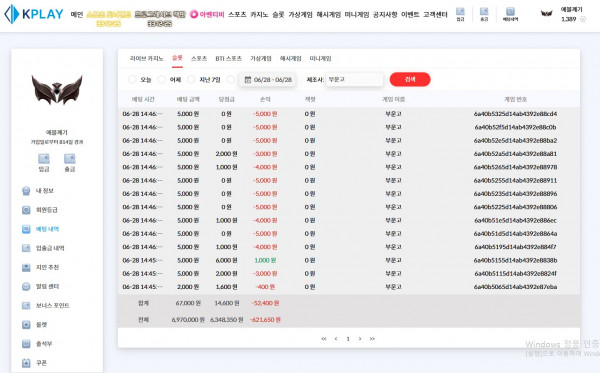Screen dimensions: 600x373
Task: Click the 입금 deposit icon under profile
Action: [x=44, y=158]
